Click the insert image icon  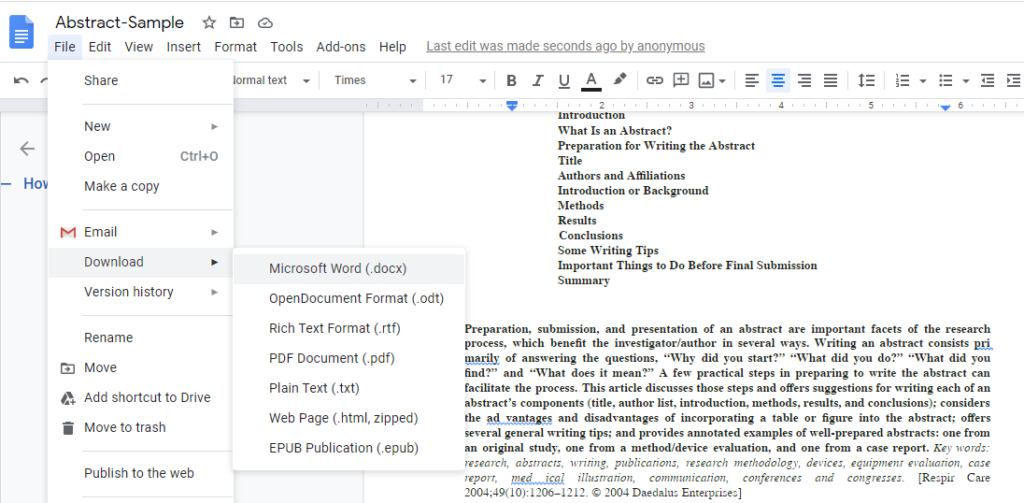[x=706, y=81]
